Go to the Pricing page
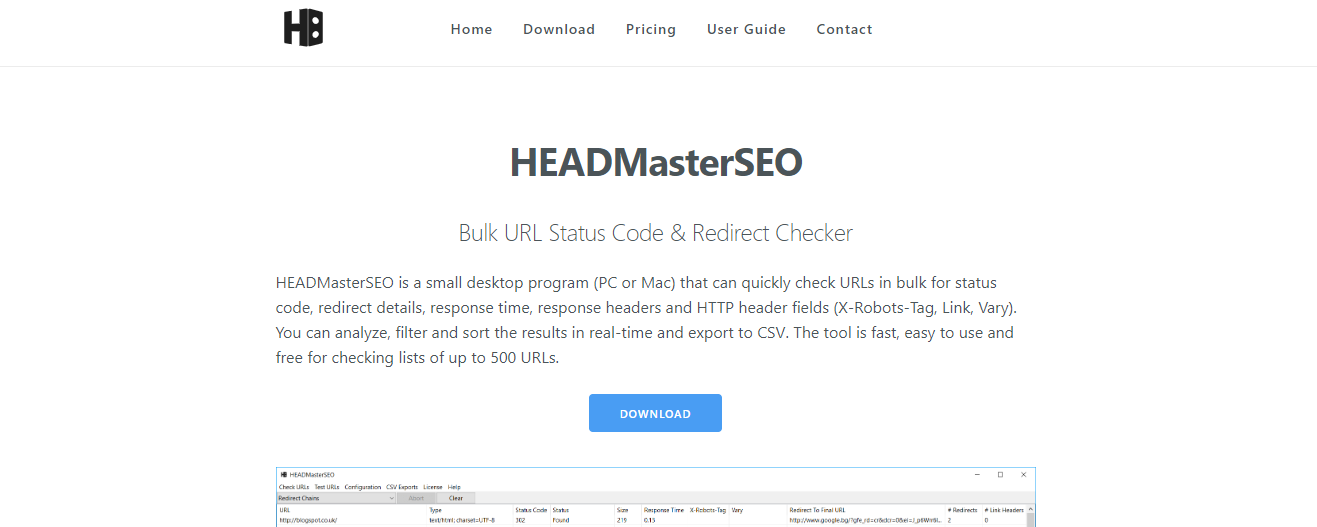This screenshot has width=1317, height=527. click(x=651, y=29)
